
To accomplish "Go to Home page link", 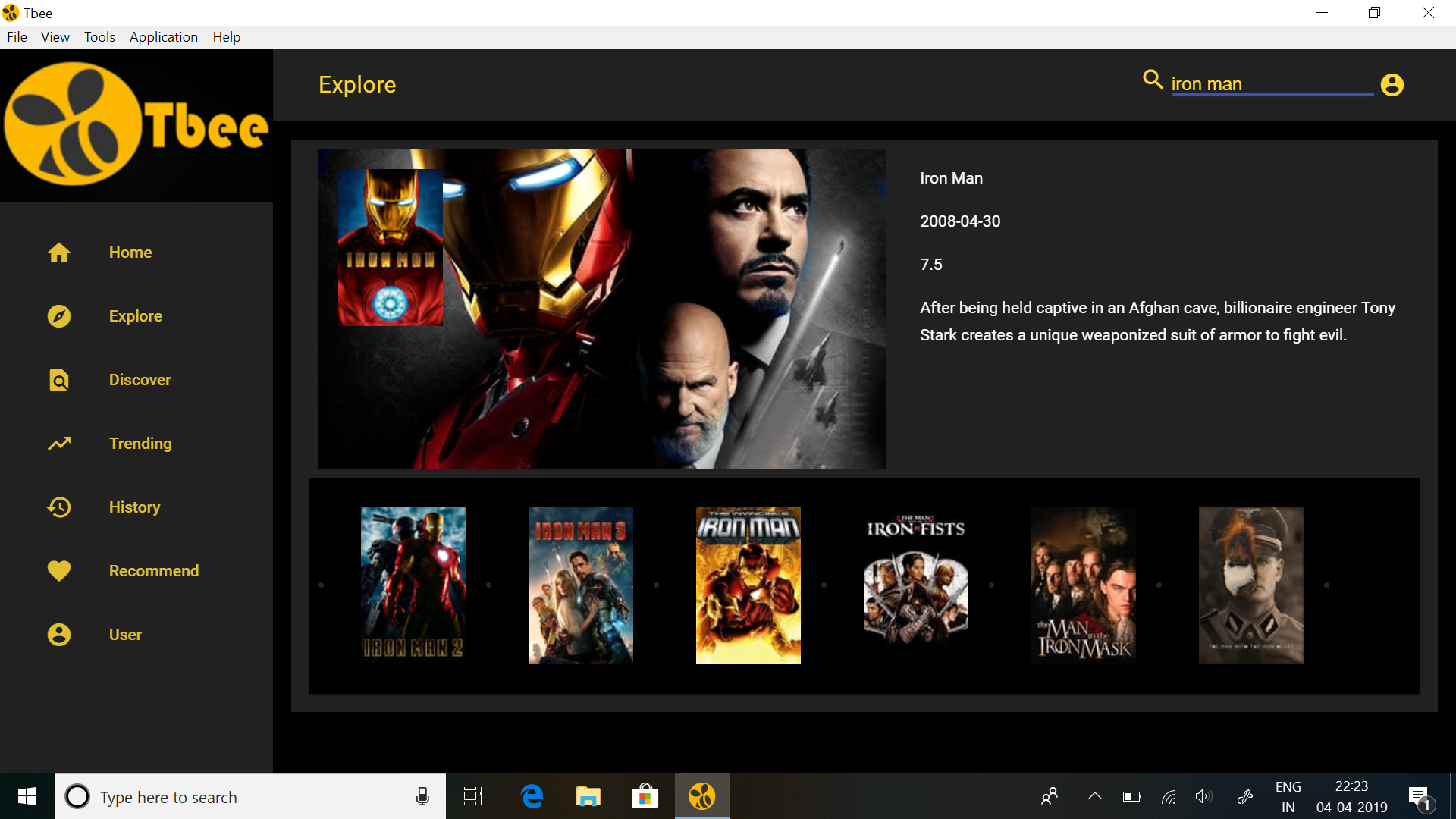I will pos(130,253).
